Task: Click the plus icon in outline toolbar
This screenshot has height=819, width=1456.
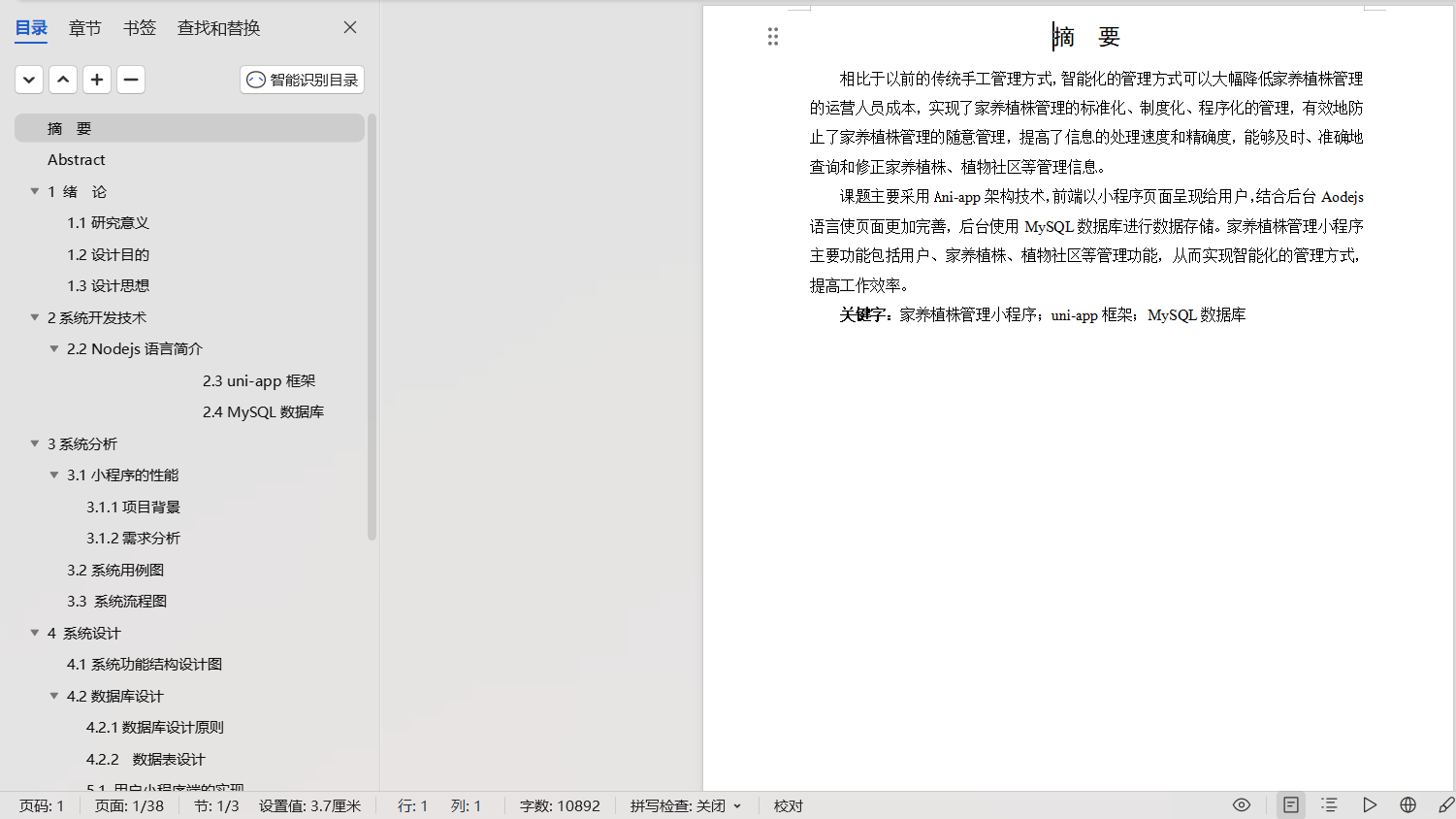Action: [97, 80]
